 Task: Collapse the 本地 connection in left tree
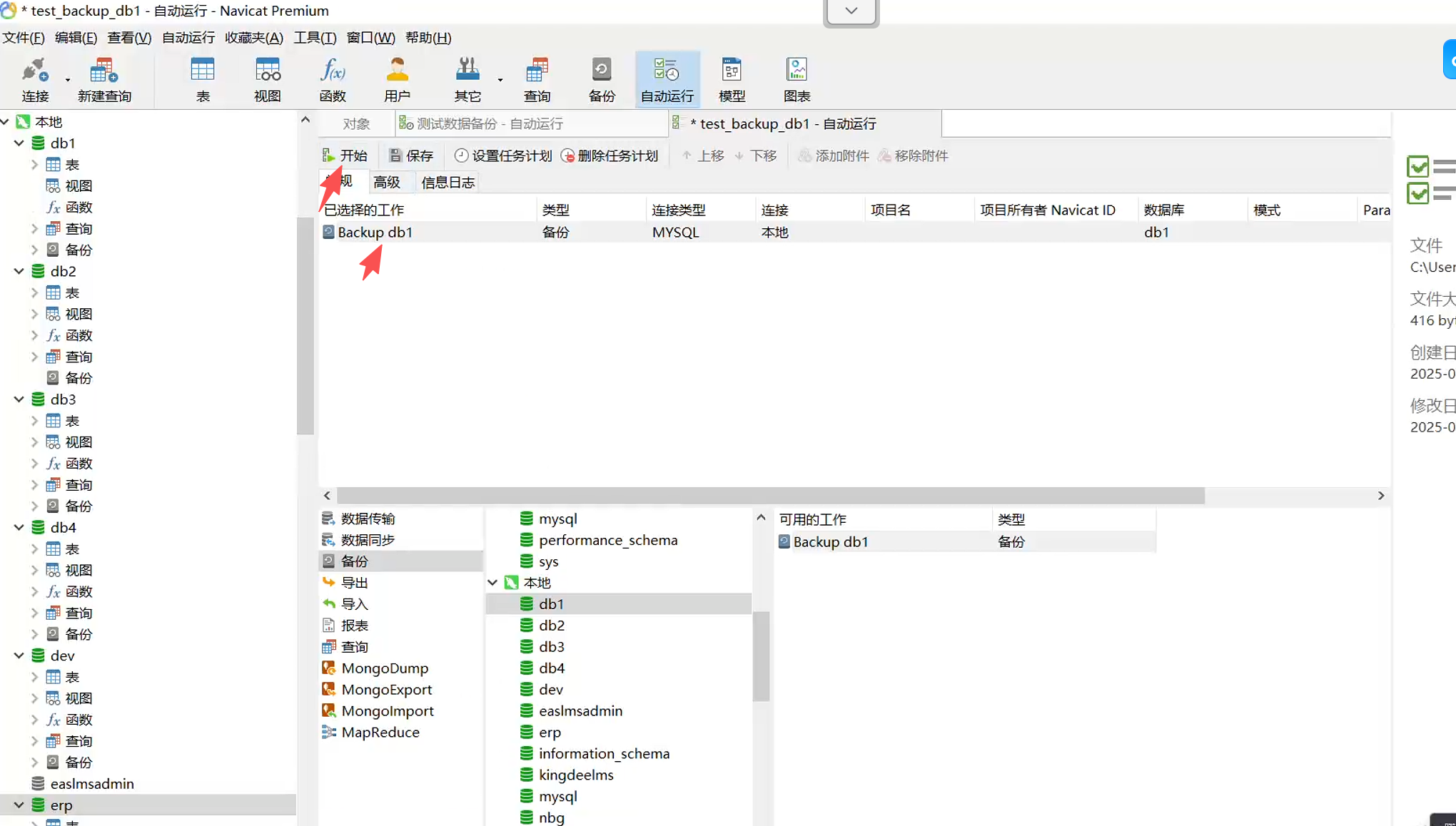[x=5, y=122]
